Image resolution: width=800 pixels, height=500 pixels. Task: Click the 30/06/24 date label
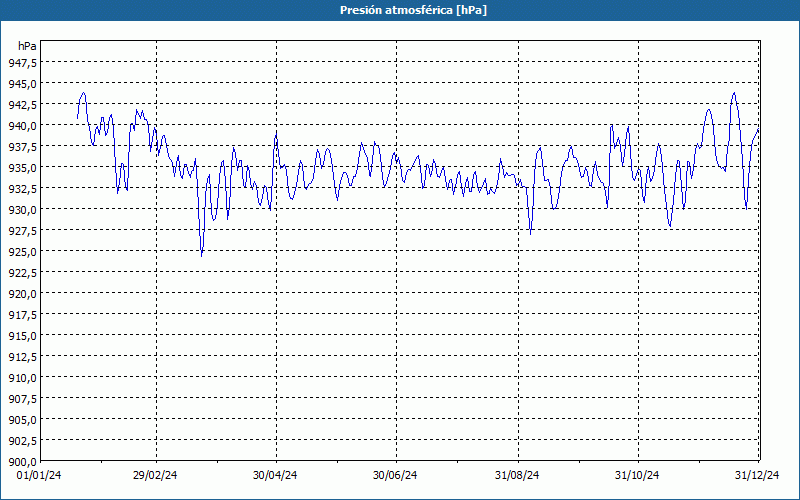(395, 476)
